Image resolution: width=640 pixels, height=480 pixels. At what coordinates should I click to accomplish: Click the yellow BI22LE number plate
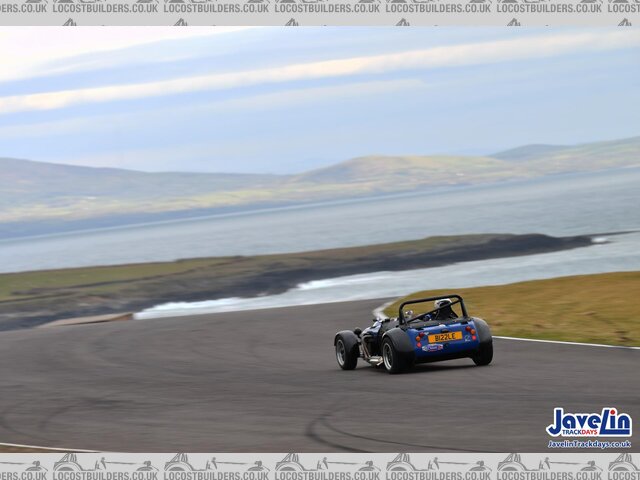[444, 337]
